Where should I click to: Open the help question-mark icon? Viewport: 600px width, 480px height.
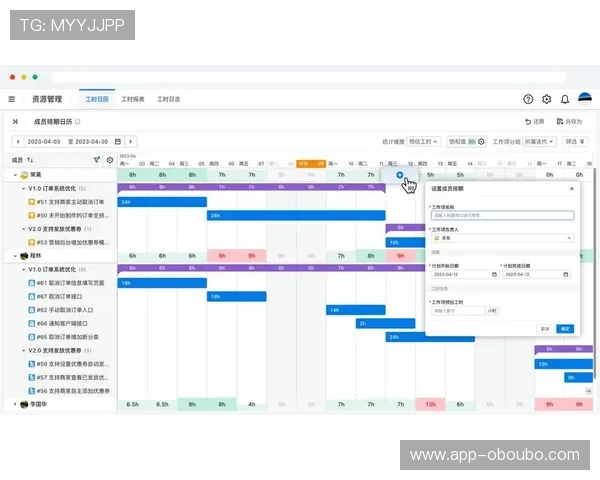[x=528, y=99]
